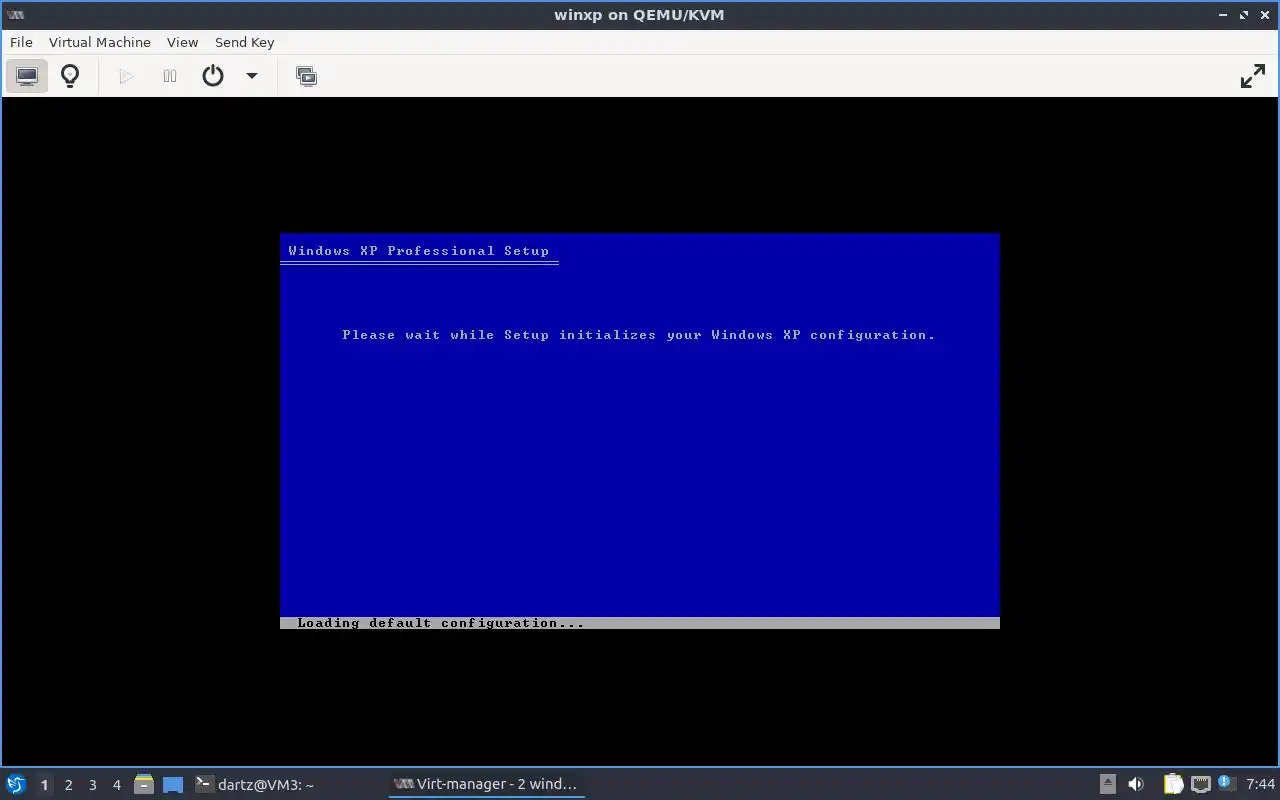Open the file manager from taskbar
Image resolution: width=1280 pixels, height=800 pixels.
pyautogui.click(x=144, y=784)
